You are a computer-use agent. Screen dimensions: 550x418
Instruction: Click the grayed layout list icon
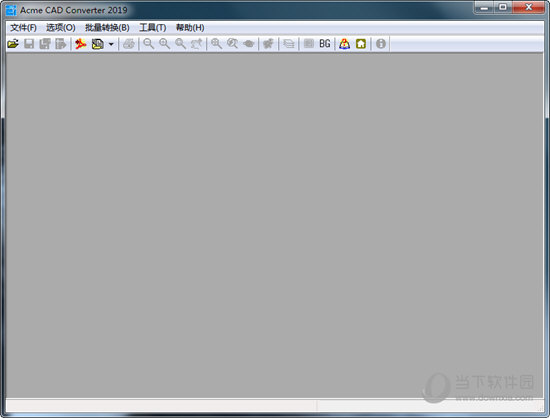(x=309, y=44)
